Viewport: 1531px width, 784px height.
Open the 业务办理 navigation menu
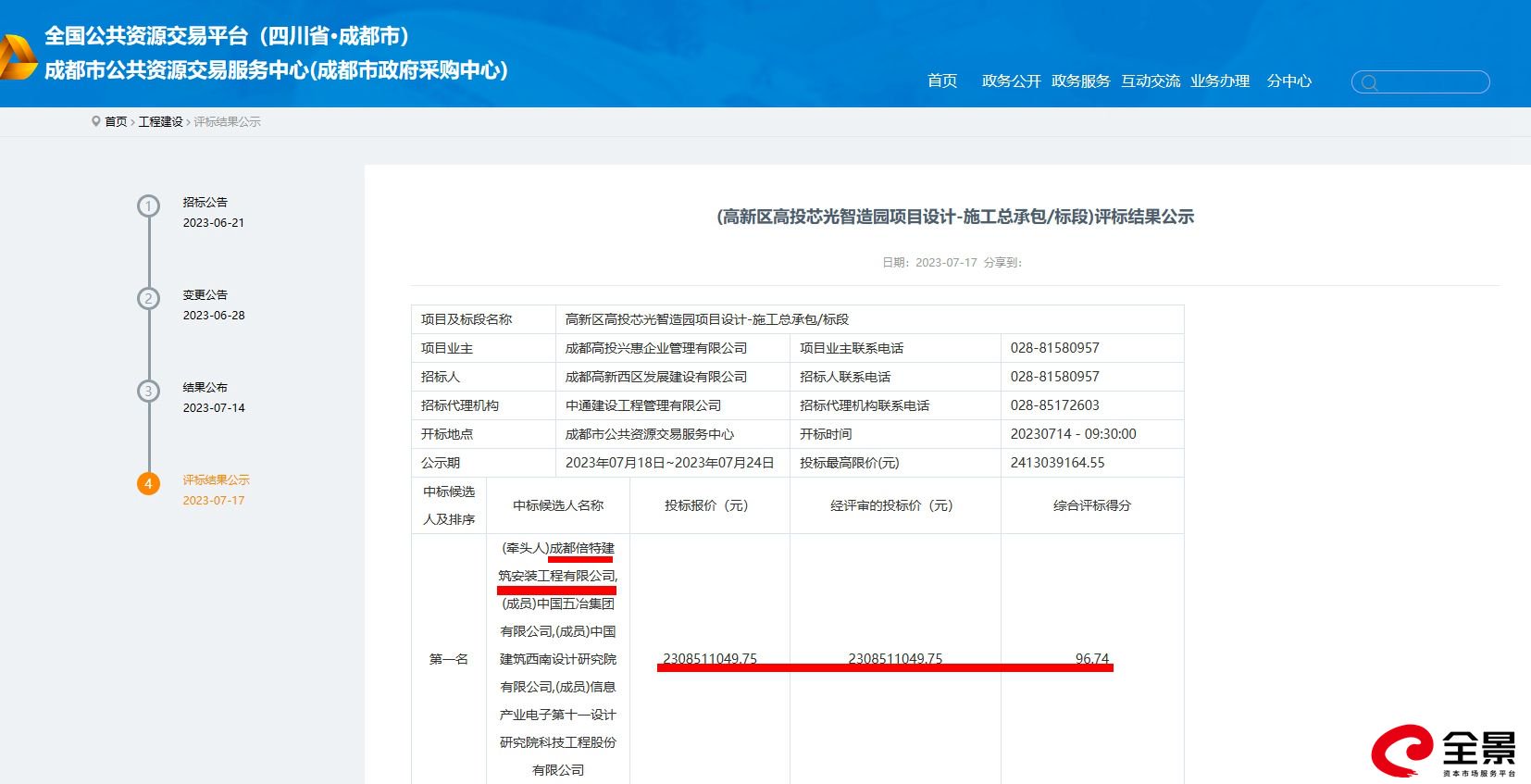(x=1220, y=81)
